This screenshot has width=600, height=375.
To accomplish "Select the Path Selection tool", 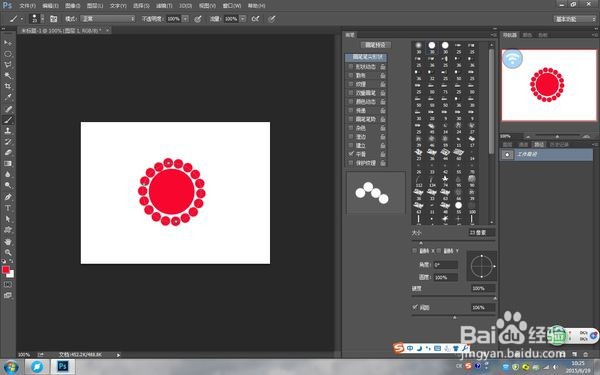I will 8,219.
